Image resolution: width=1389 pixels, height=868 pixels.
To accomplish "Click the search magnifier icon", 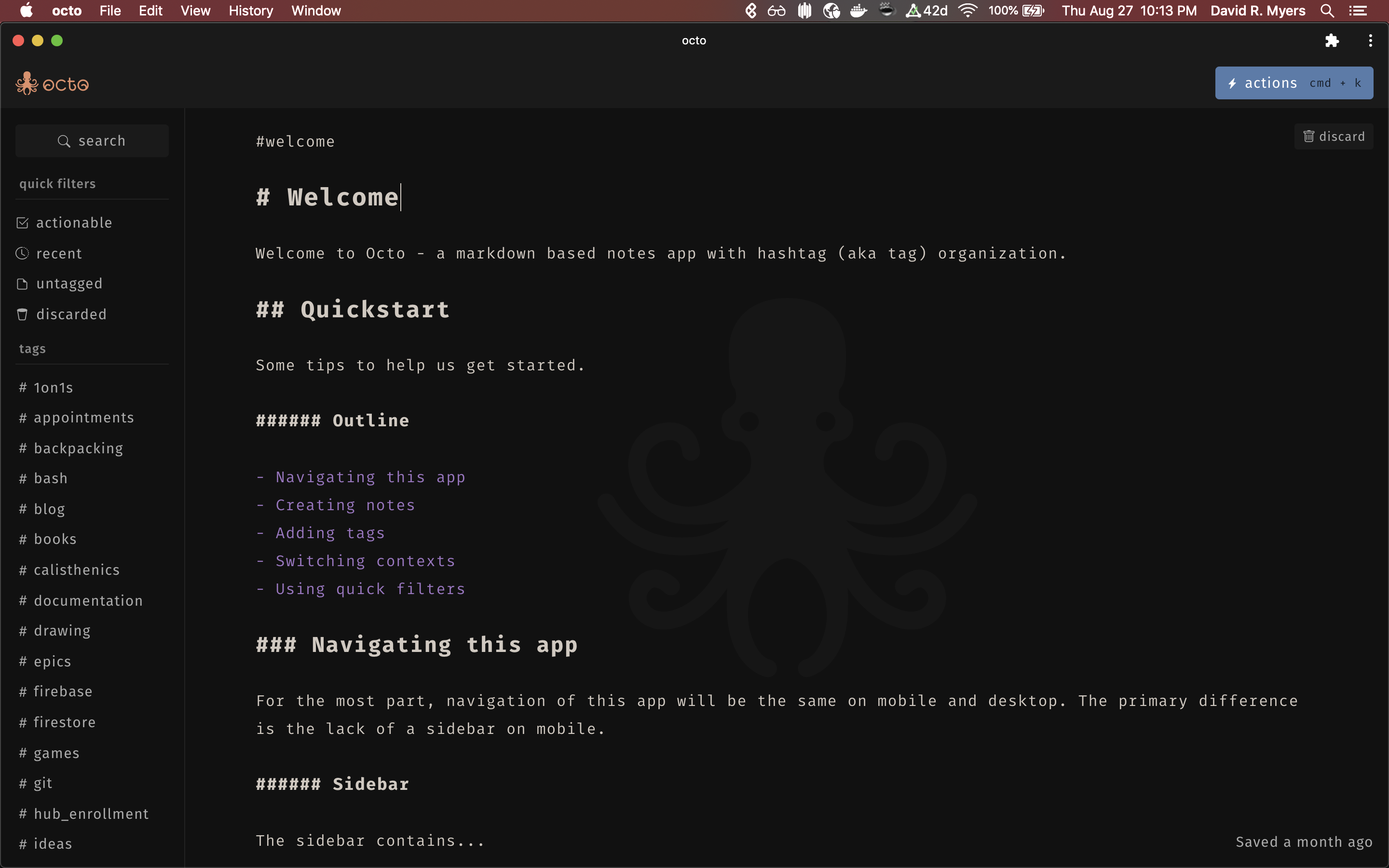I will [x=64, y=141].
